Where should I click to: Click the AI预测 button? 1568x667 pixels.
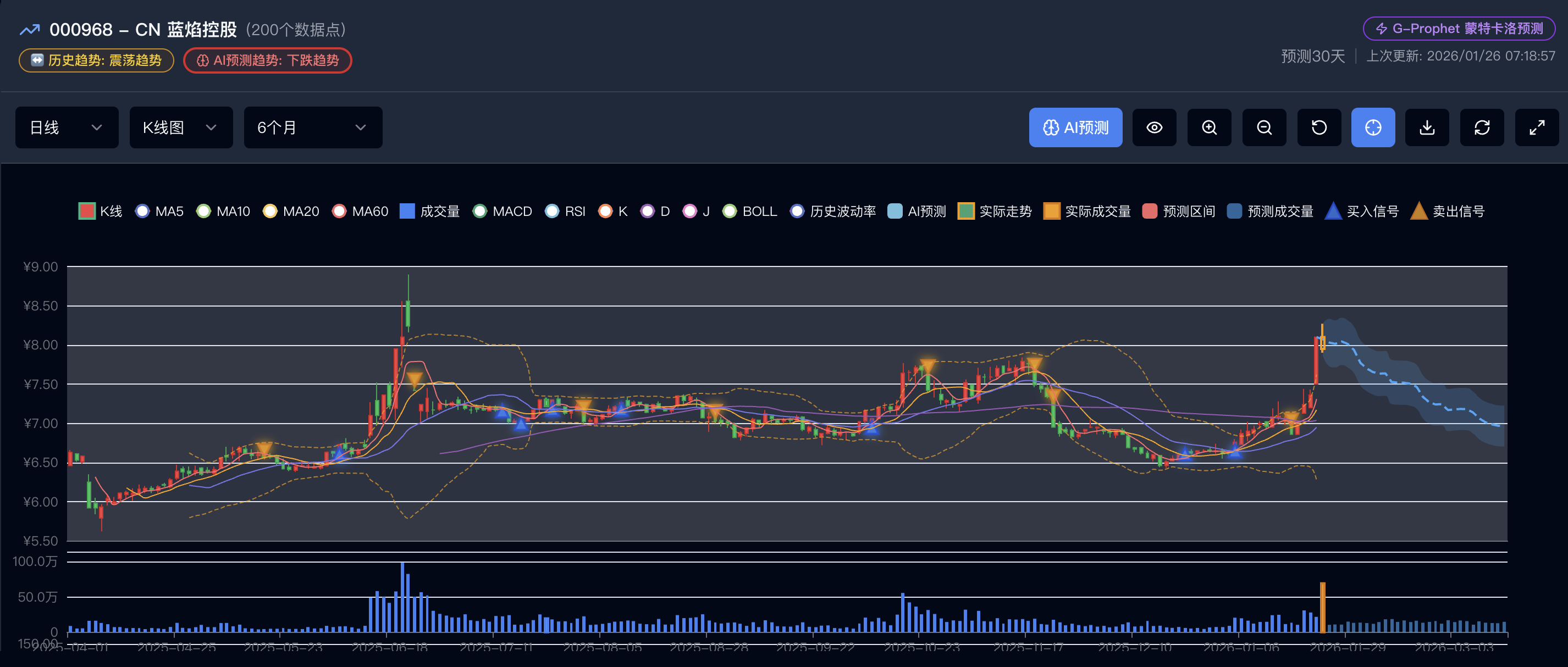(1075, 127)
